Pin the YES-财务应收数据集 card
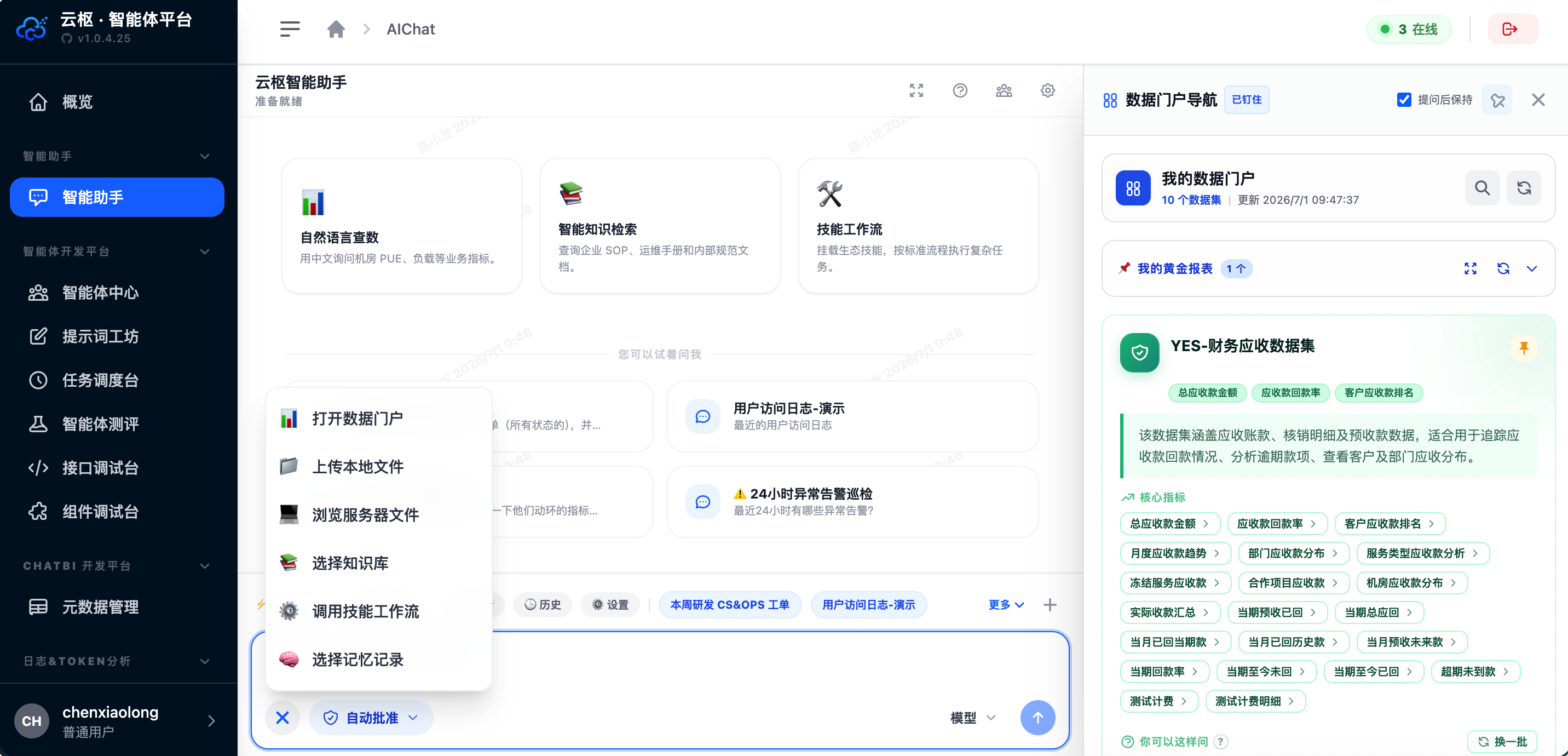This screenshot has height=756, width=1568. point(1524,348)
